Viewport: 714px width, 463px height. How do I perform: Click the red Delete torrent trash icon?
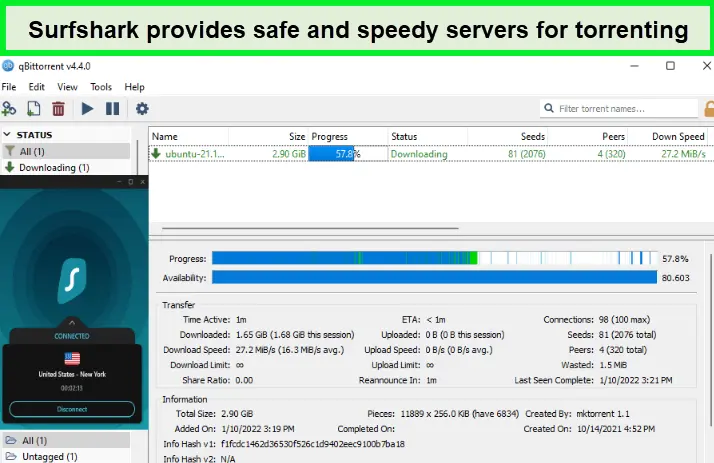(x=58, y=109)
